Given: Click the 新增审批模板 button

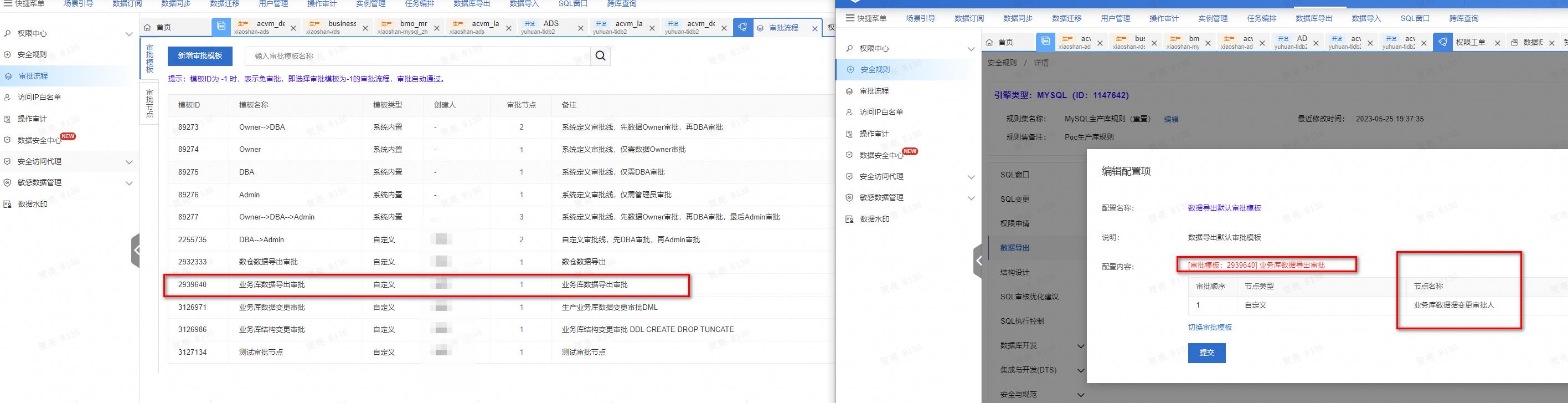Looking at the screenshot, I should pos(200,56).
